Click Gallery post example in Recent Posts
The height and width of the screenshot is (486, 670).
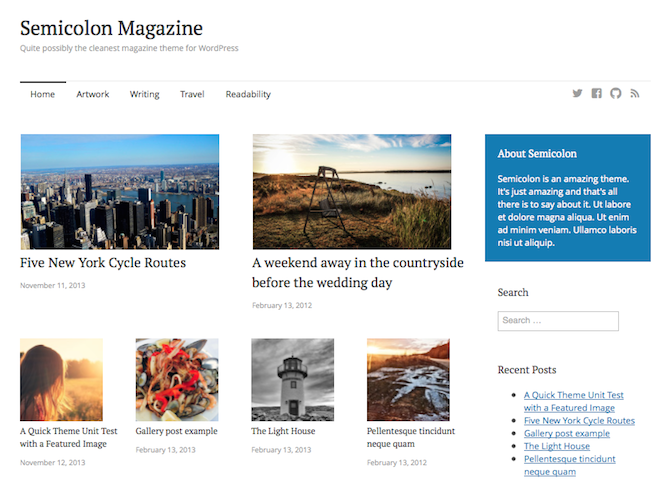566,433
